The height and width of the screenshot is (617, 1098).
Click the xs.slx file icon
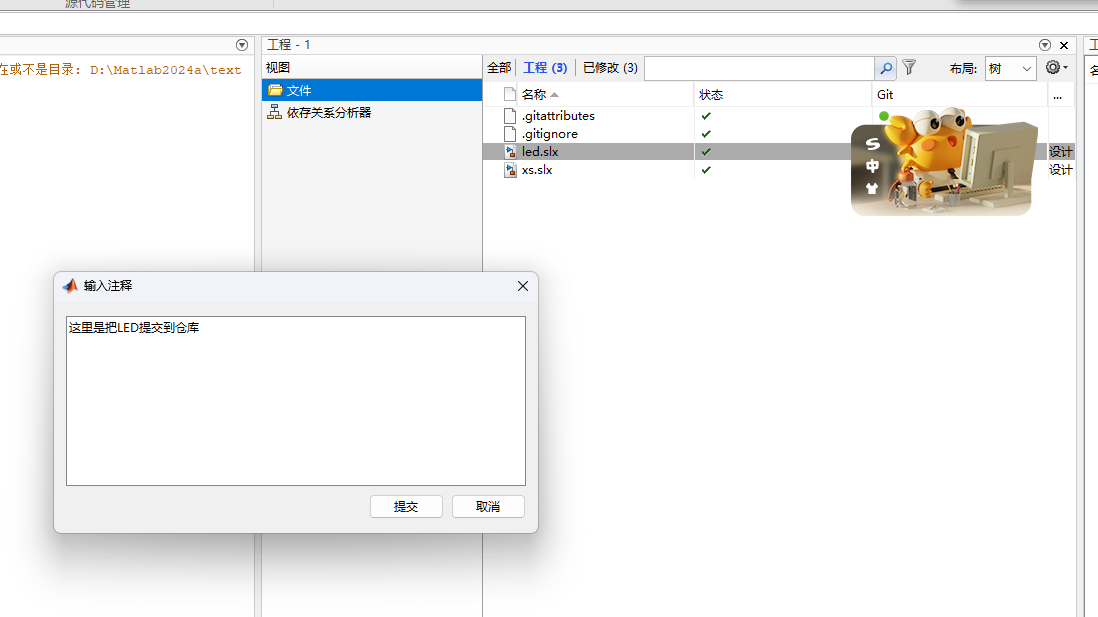[509, 170]
